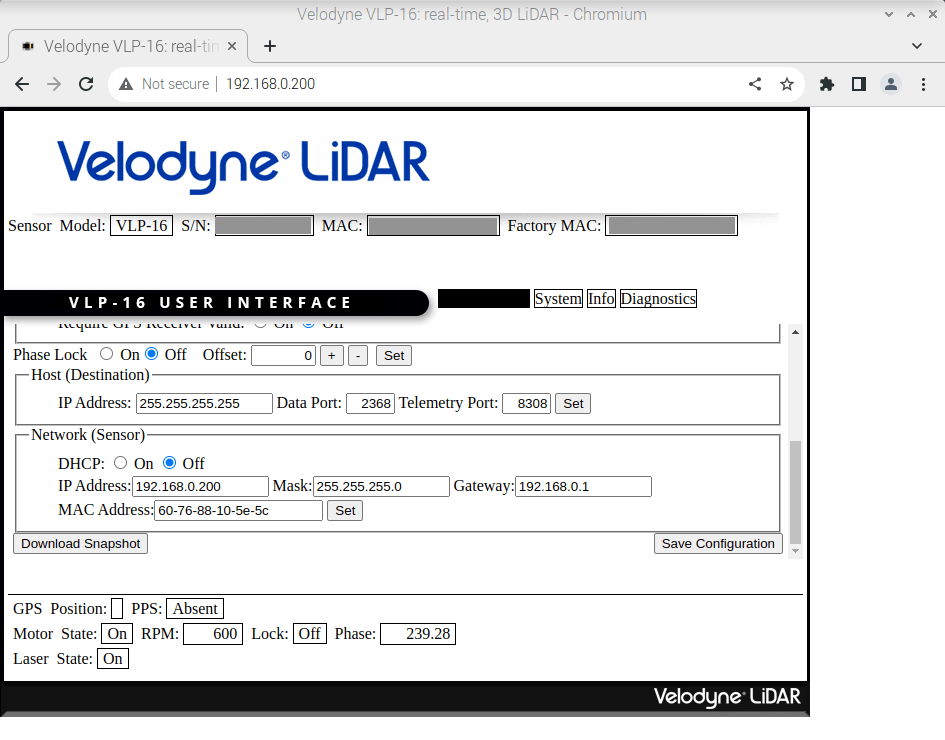
Task: Bookmark this page with the star icon
Action: point(787,84)
